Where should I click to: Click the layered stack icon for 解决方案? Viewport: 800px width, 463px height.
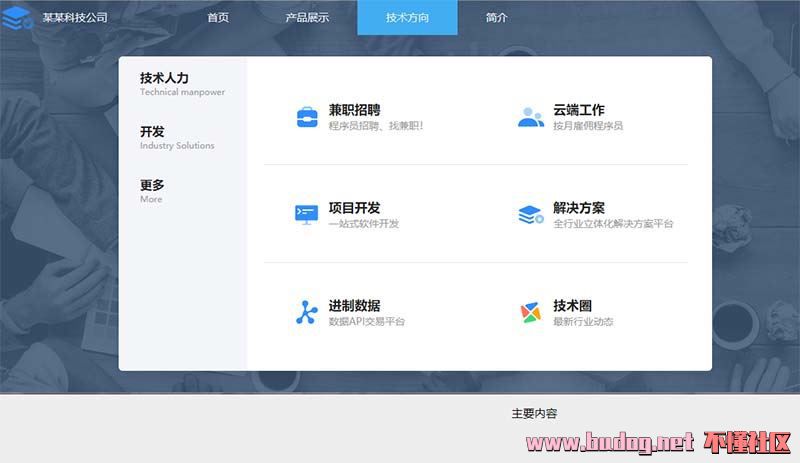click(531, 215)
